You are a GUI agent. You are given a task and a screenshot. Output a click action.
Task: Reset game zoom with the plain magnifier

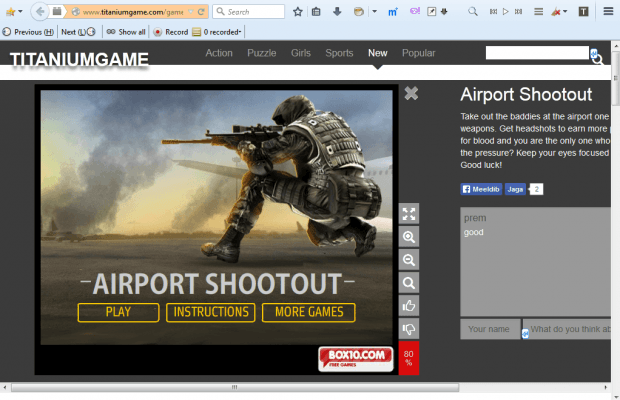point(409,283)
